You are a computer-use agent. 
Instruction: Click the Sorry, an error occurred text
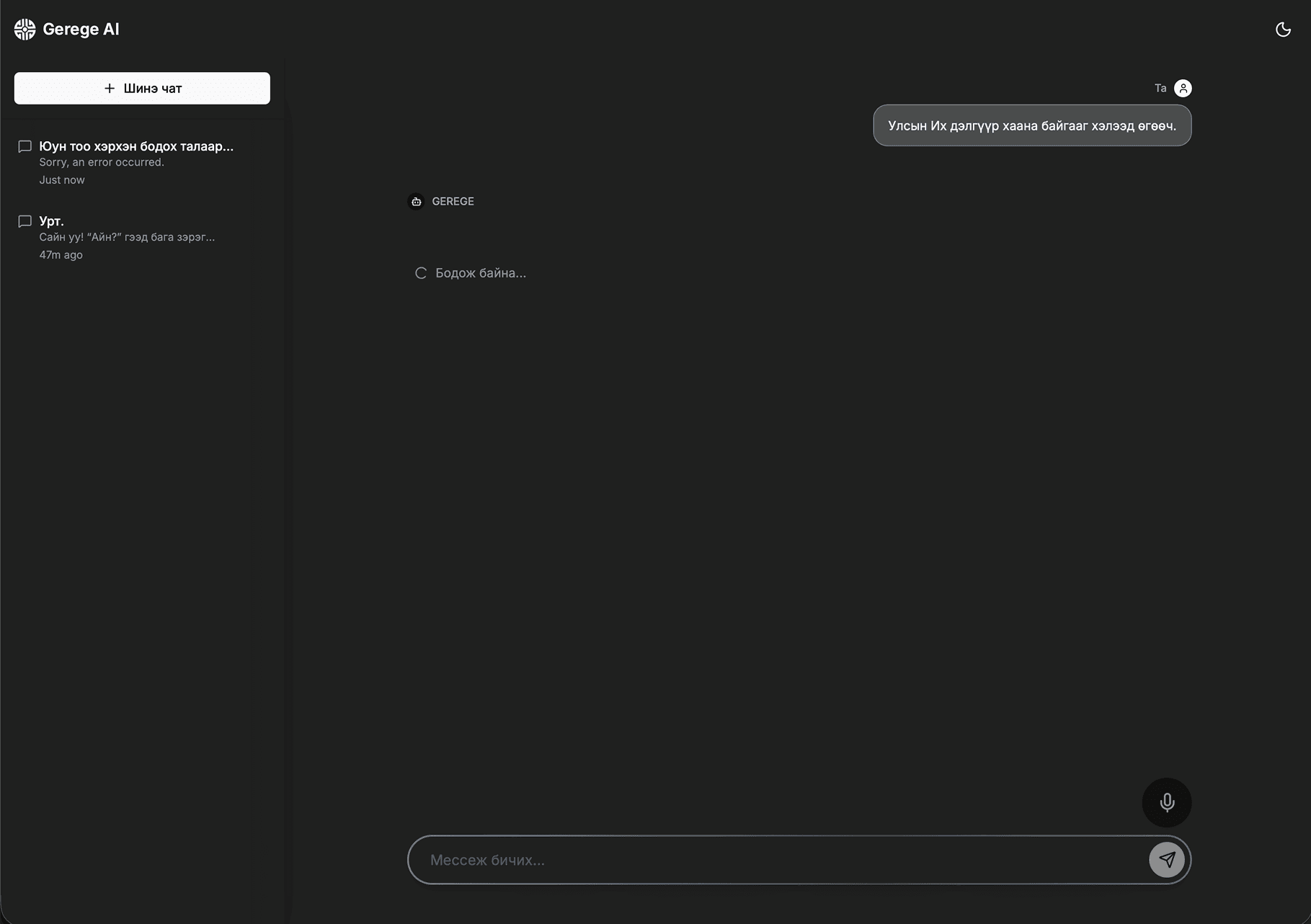[101, 162]
